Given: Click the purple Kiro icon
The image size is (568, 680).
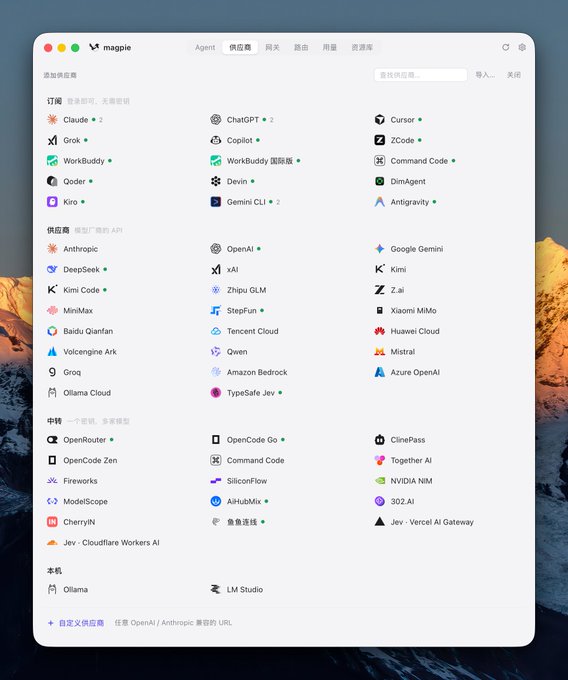Looking at the screenshot, I should tap(52, 202).
